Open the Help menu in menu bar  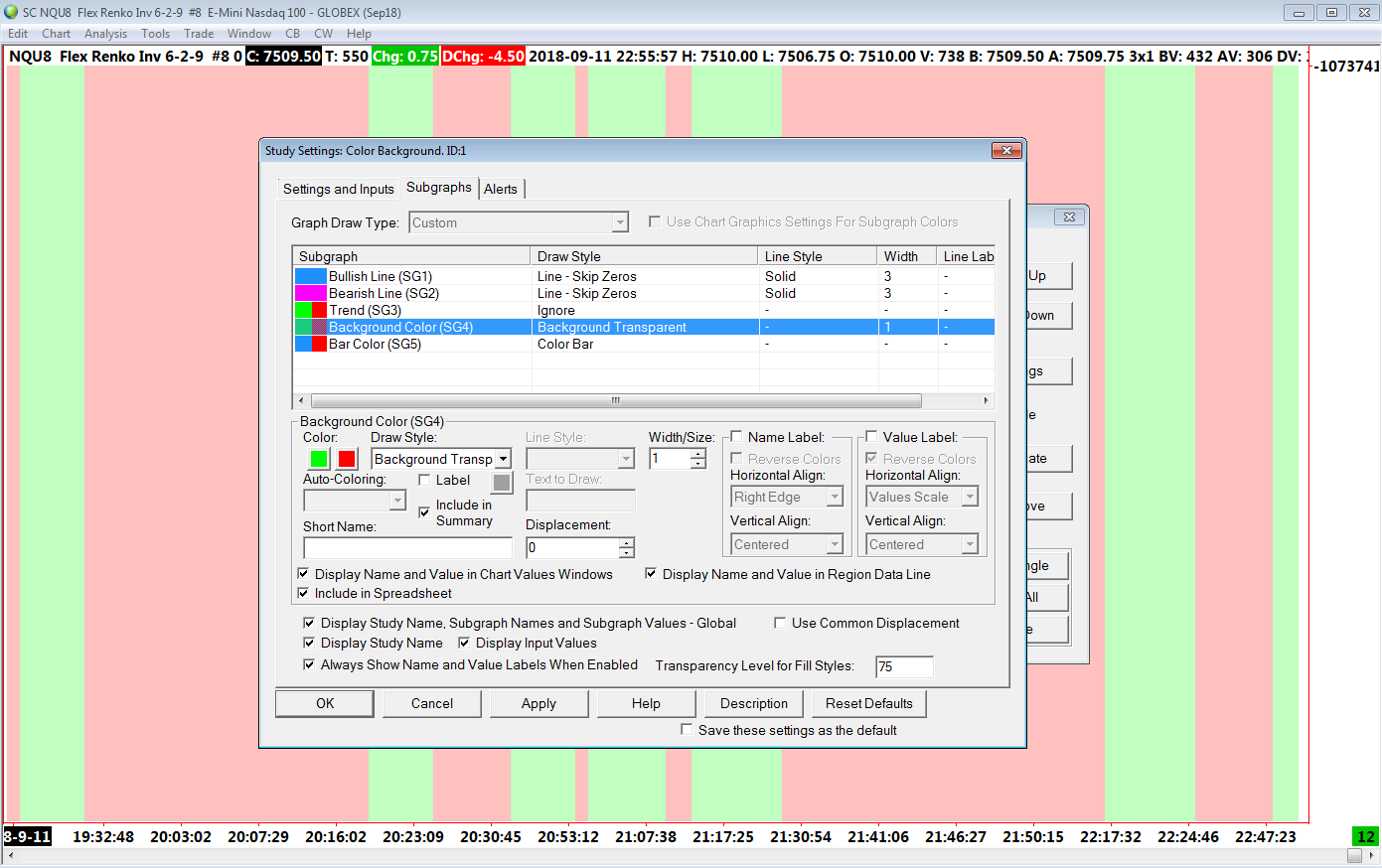point(359,34)
